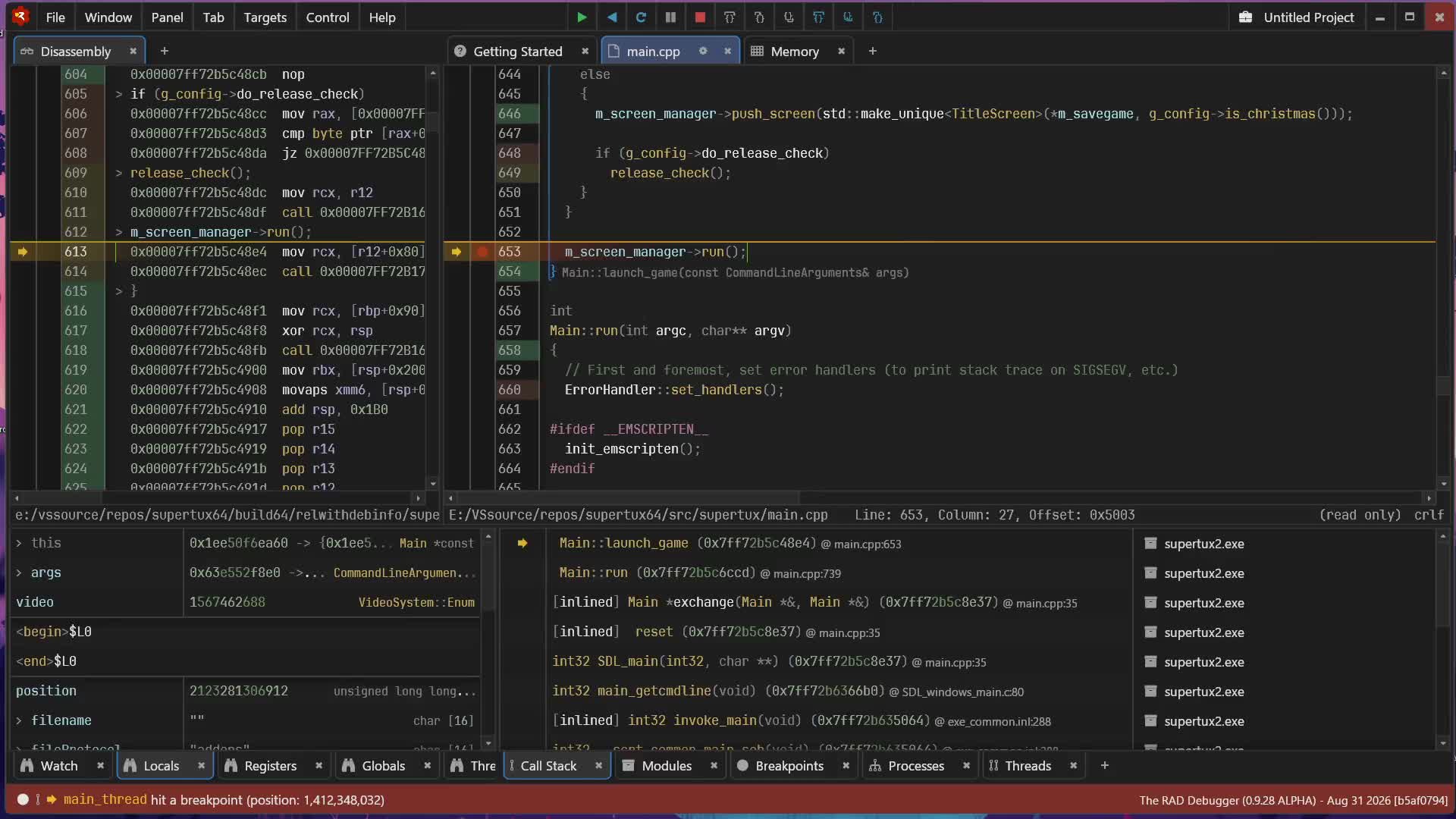Switch to the Memory tab

[795, 51]
